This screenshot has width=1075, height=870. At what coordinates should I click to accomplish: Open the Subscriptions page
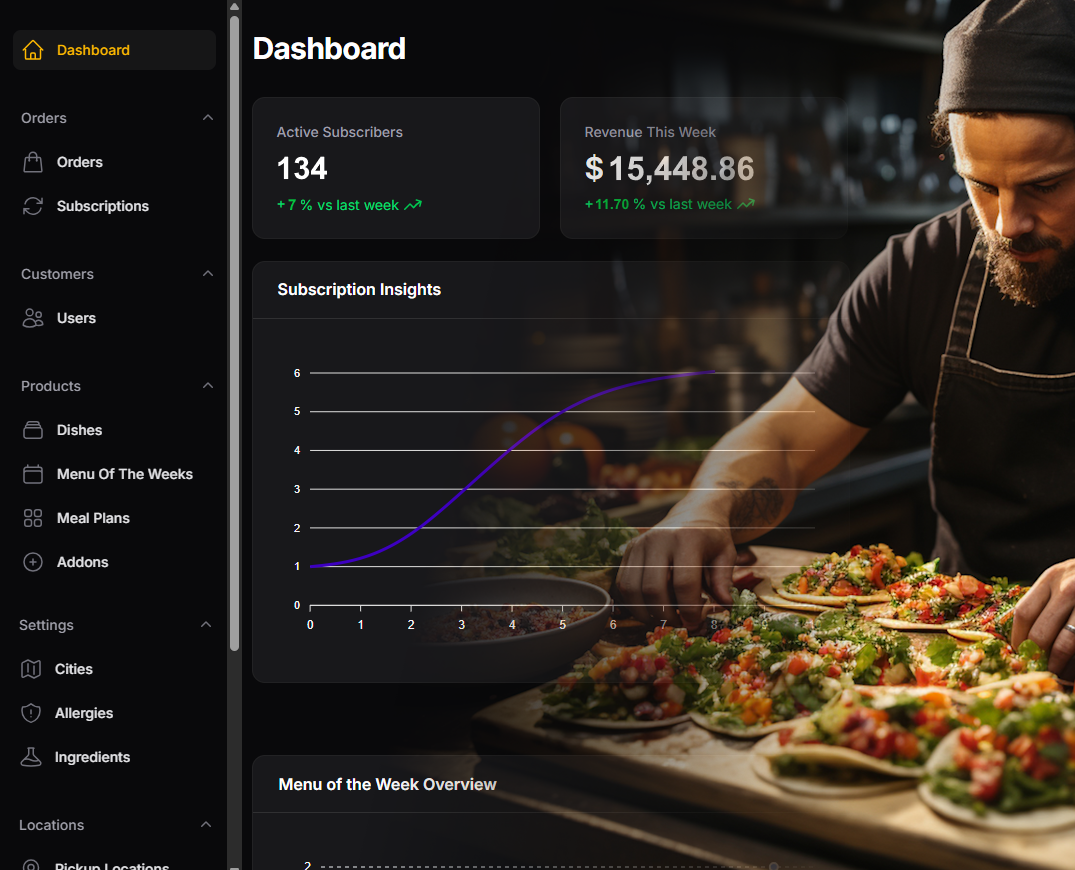pyautogui.click(x=102, y=206)
